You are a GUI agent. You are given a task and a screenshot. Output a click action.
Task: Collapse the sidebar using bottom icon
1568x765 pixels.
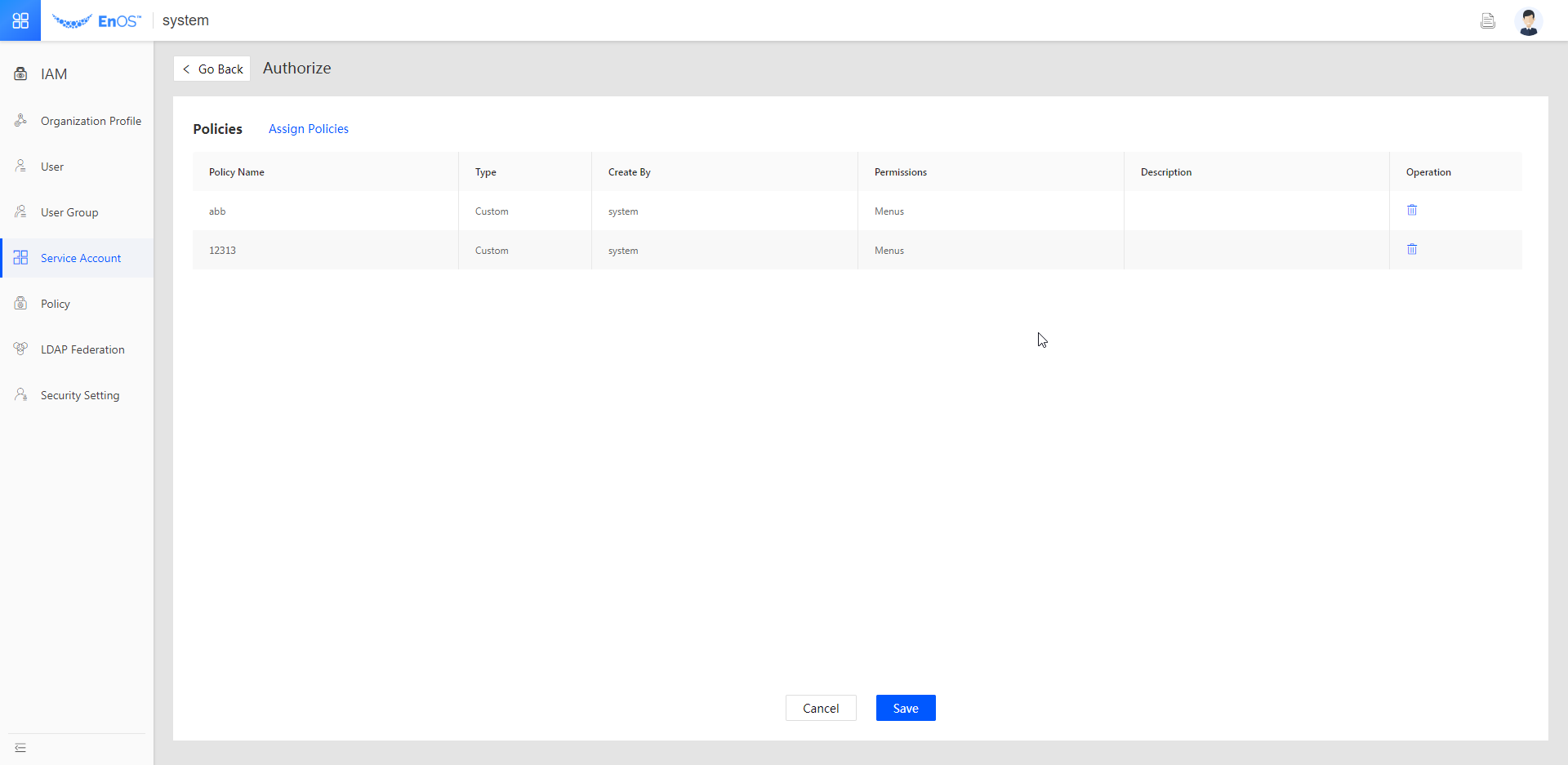click(20, 748)
